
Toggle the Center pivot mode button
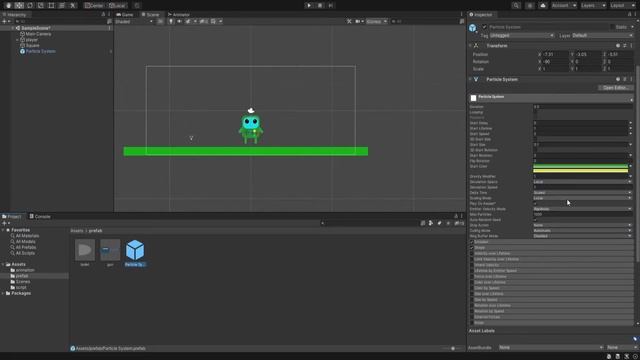94,5
